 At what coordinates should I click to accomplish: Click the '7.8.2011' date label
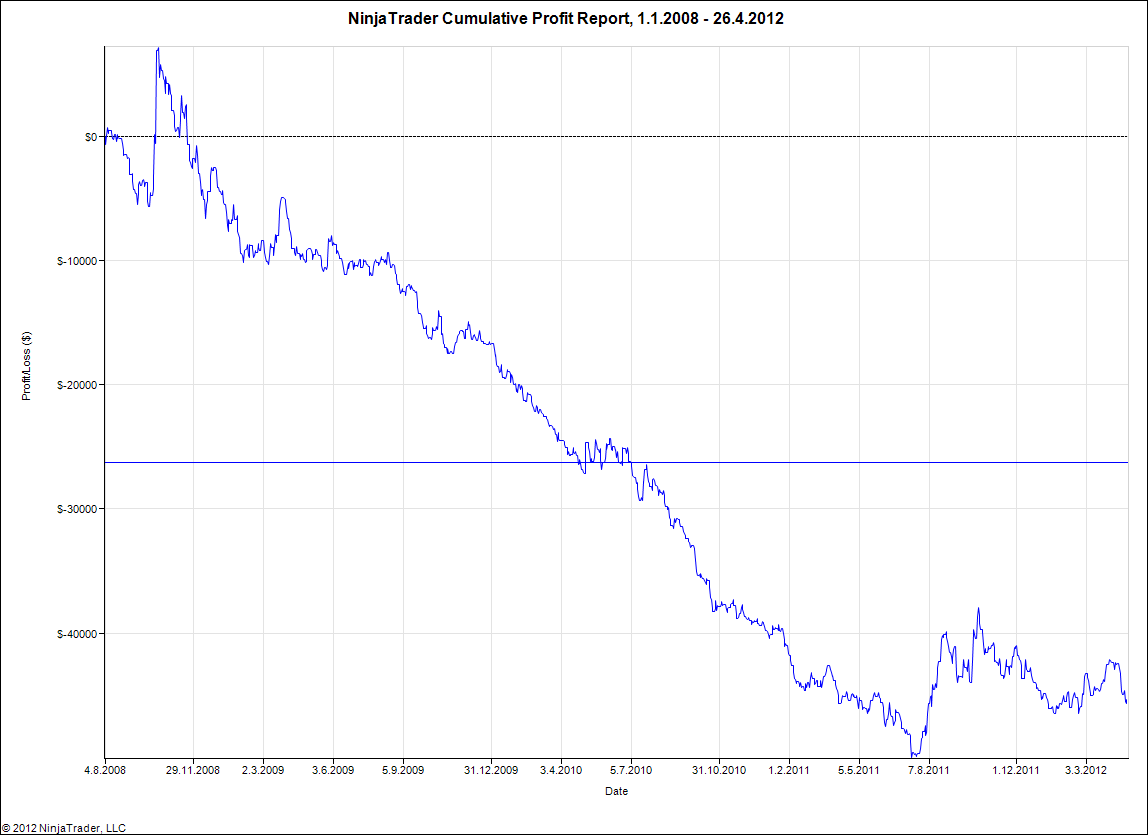pos(929,770)
